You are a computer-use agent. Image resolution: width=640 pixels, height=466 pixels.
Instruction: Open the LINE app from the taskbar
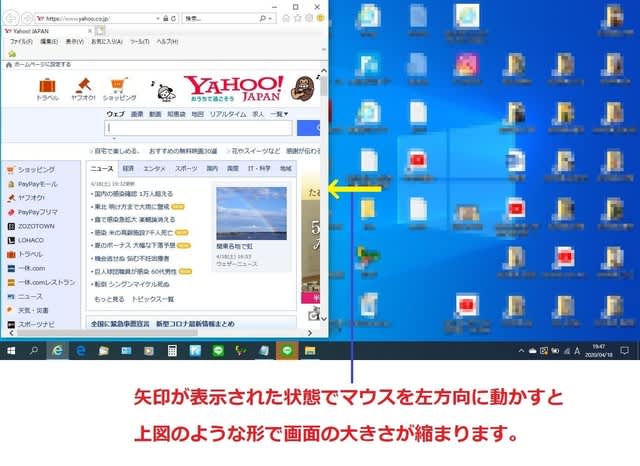[x=218, y=351]
